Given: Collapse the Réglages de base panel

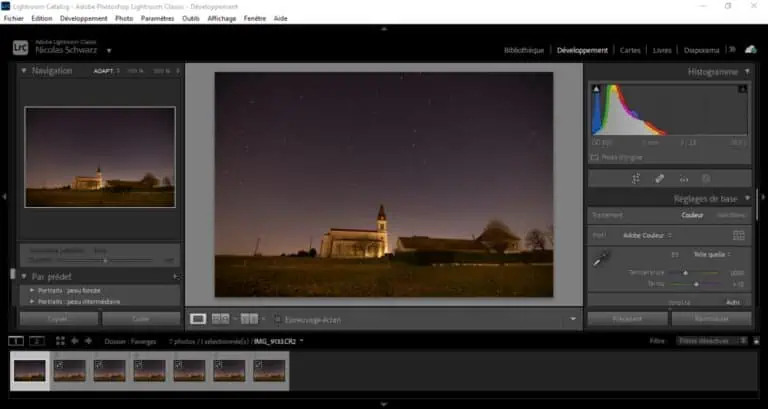Looking at the screenshot, I should click(x=747, y=198).
